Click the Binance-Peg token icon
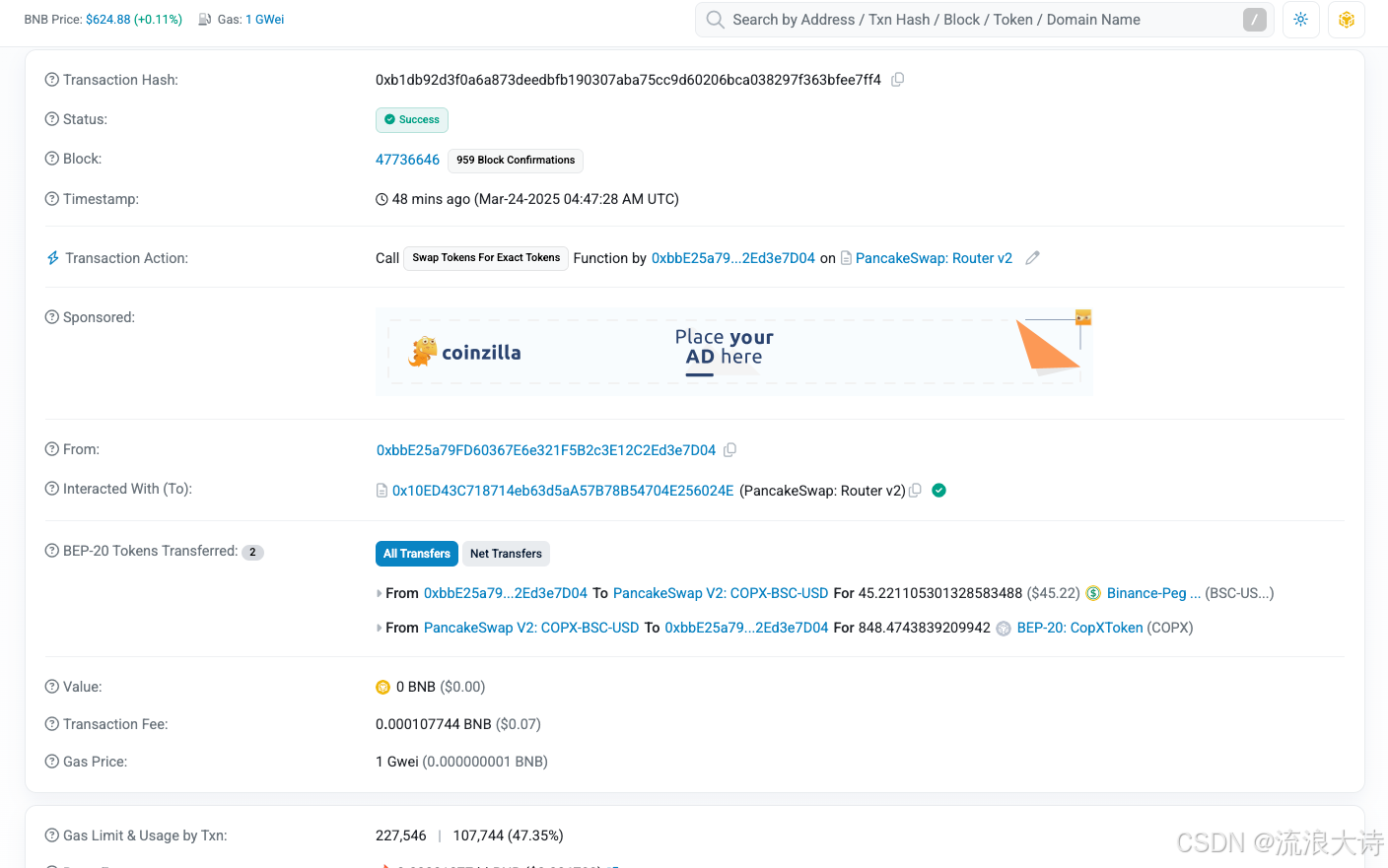This screenshot has width=1388, height=868. 1093,593
